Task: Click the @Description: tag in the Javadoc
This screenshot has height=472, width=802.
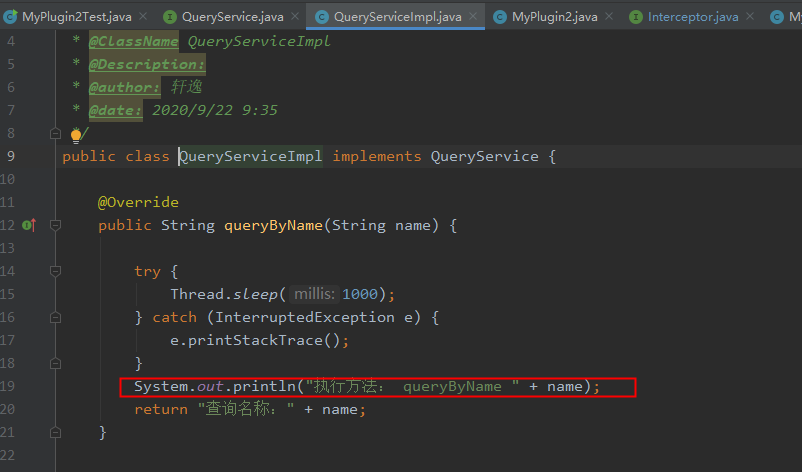Action: [x=147, y=64]
